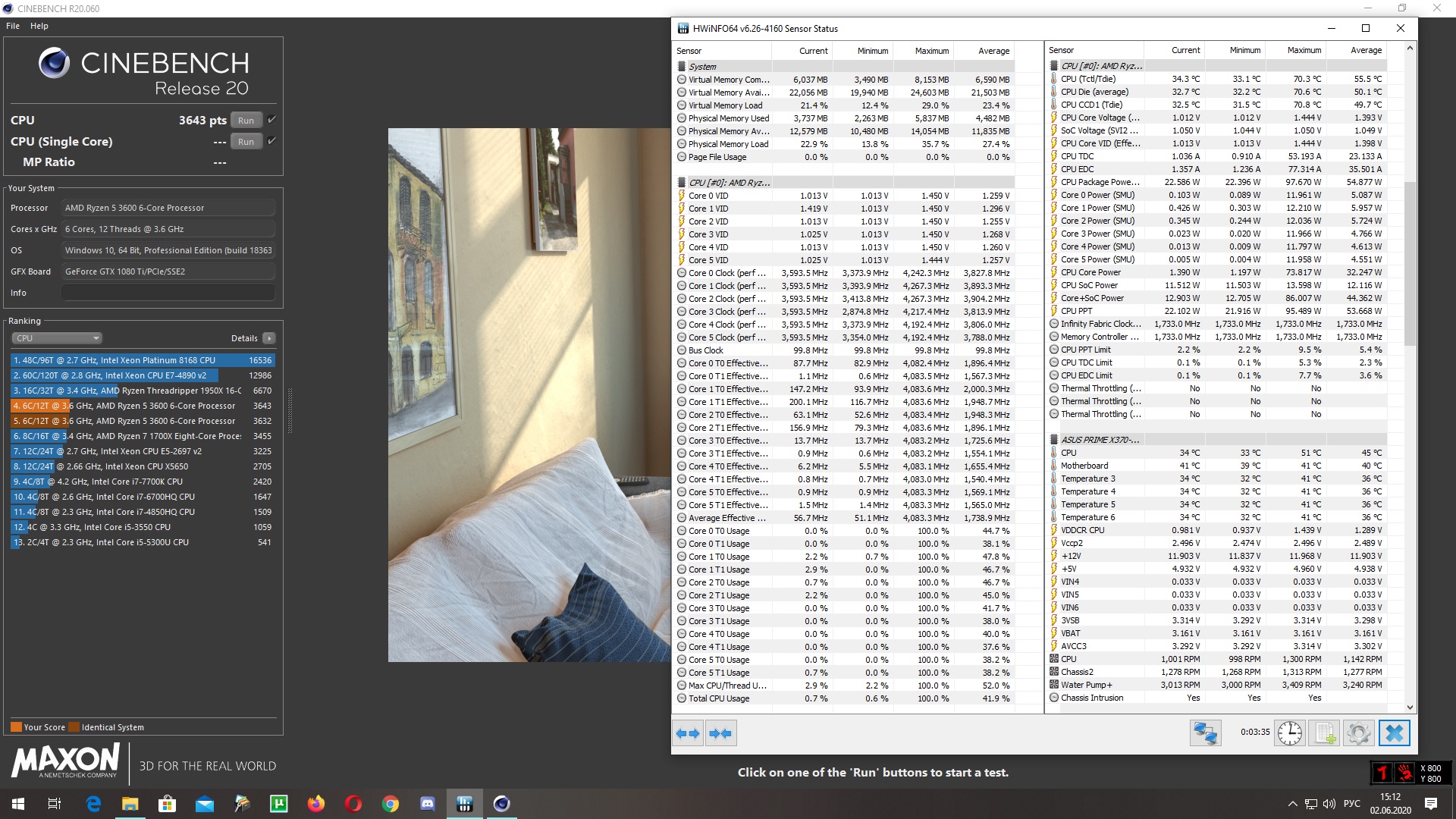Run the CPU Single Core benchmark
Viewport: 1456px width, 819px height.
point(246,142)
